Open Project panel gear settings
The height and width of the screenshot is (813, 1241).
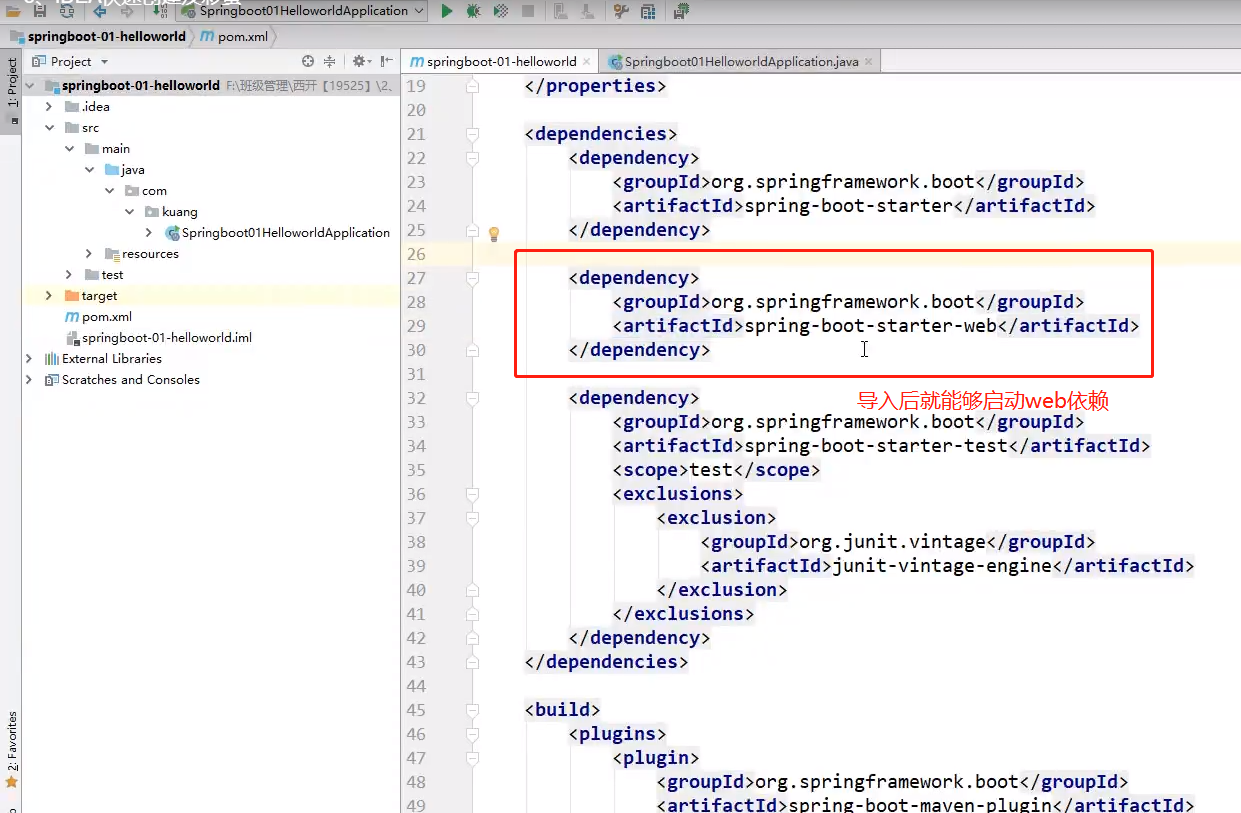359,61
